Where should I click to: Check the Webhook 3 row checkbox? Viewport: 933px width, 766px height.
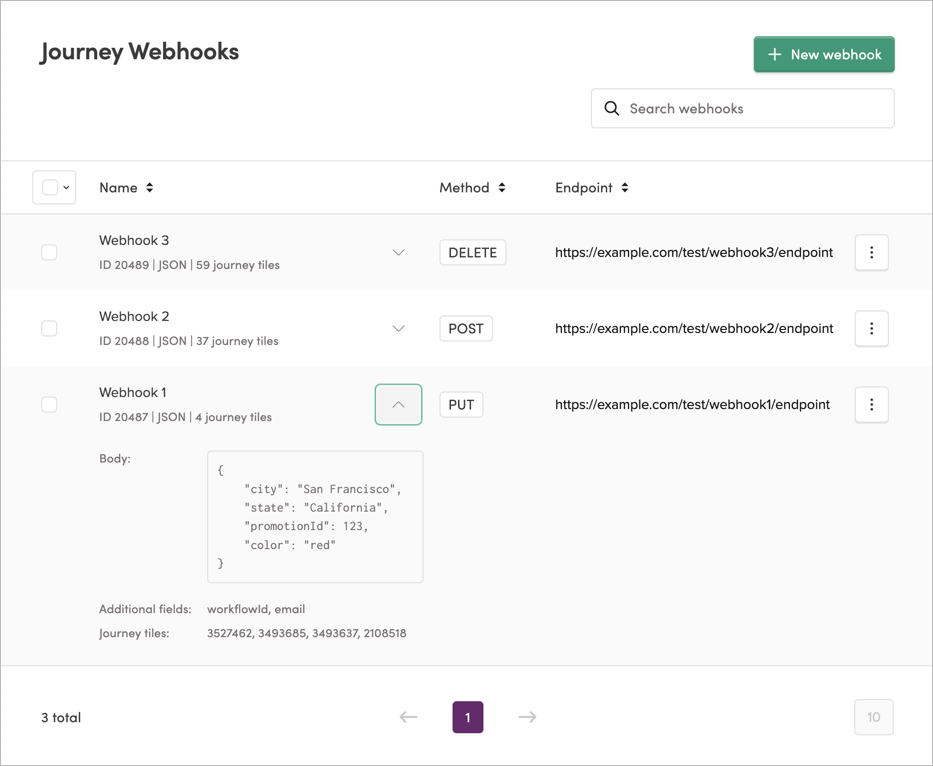[49, 252]
